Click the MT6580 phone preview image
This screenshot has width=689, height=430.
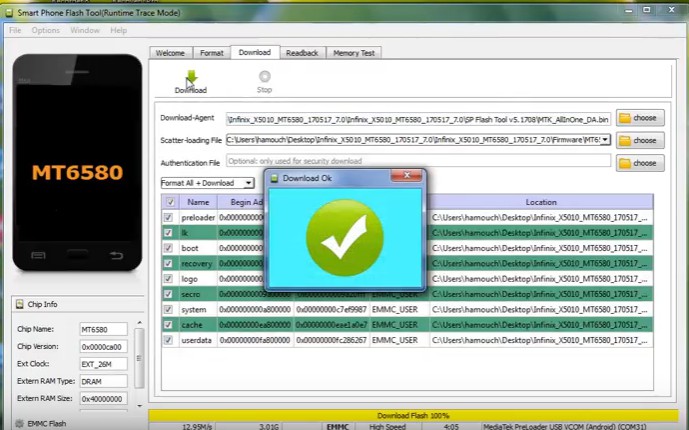coord(76,172)
